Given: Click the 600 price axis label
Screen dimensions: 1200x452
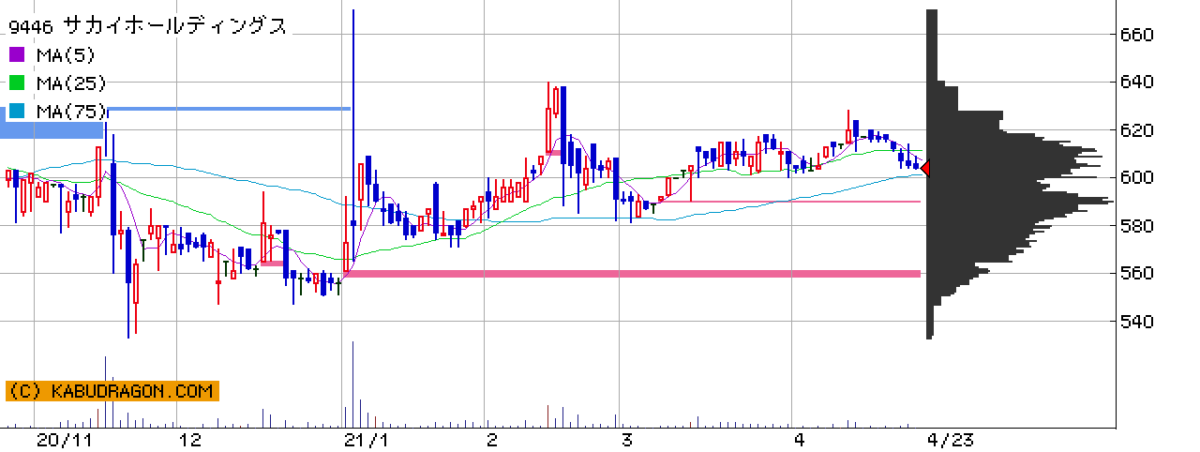Looking at the screenshot, I should (1139, 178).
